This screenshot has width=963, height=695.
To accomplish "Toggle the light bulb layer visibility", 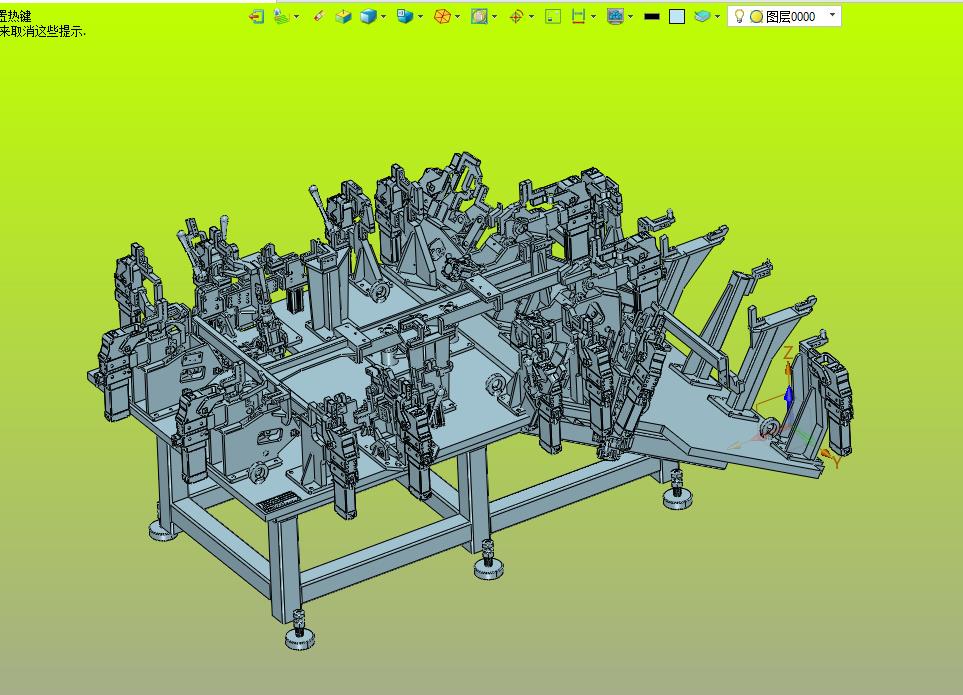I will (x=739, y=16).
